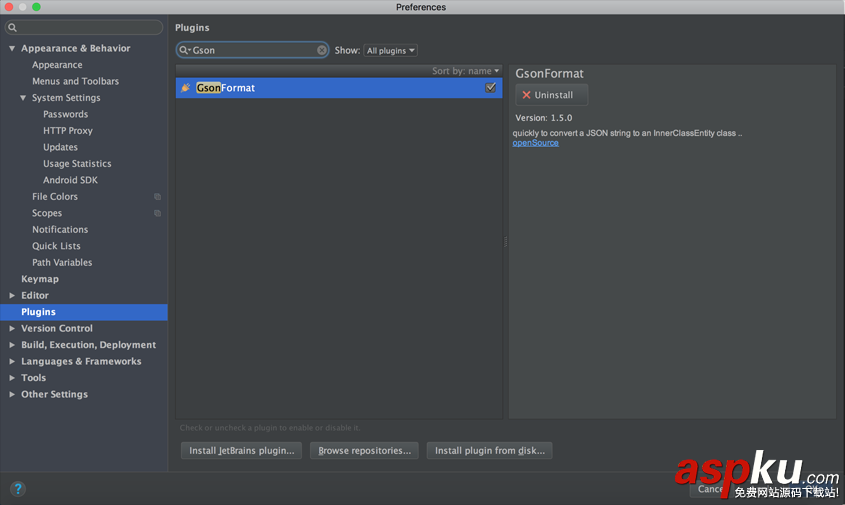Clear the plugin search field text
Screen dimensions: 845x505
(x=322, y=50)
